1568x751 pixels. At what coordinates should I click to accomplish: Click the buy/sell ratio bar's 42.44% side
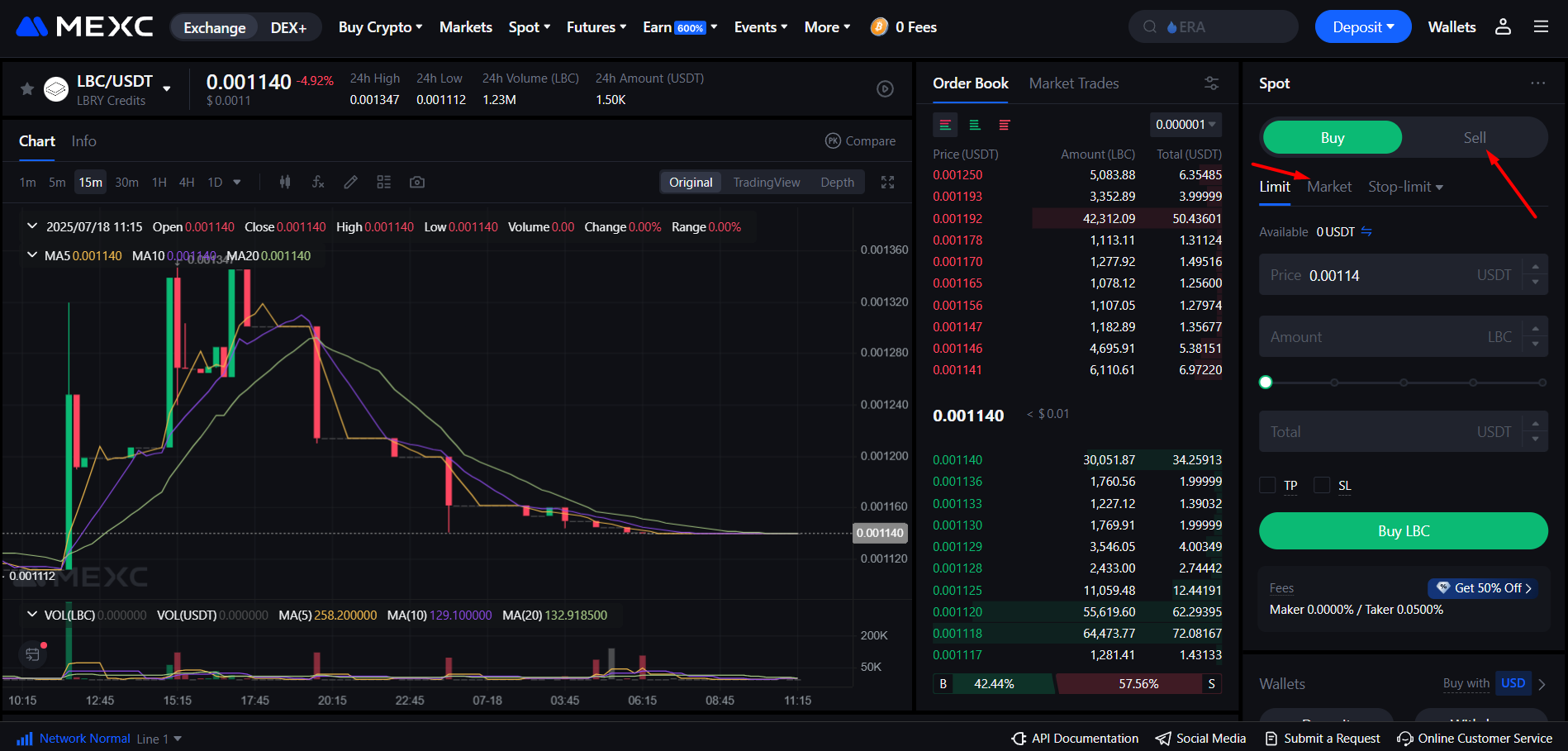point(994,684)
